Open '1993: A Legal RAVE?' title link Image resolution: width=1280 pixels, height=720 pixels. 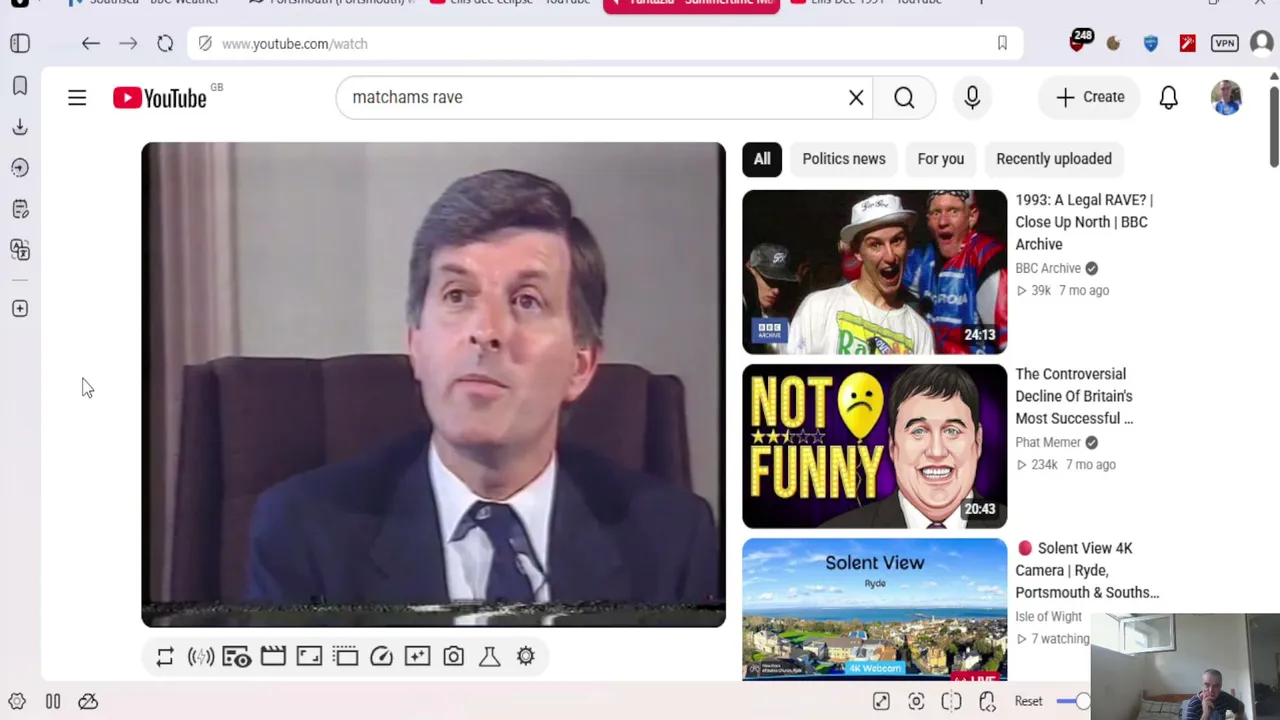tap(1084, 222)
